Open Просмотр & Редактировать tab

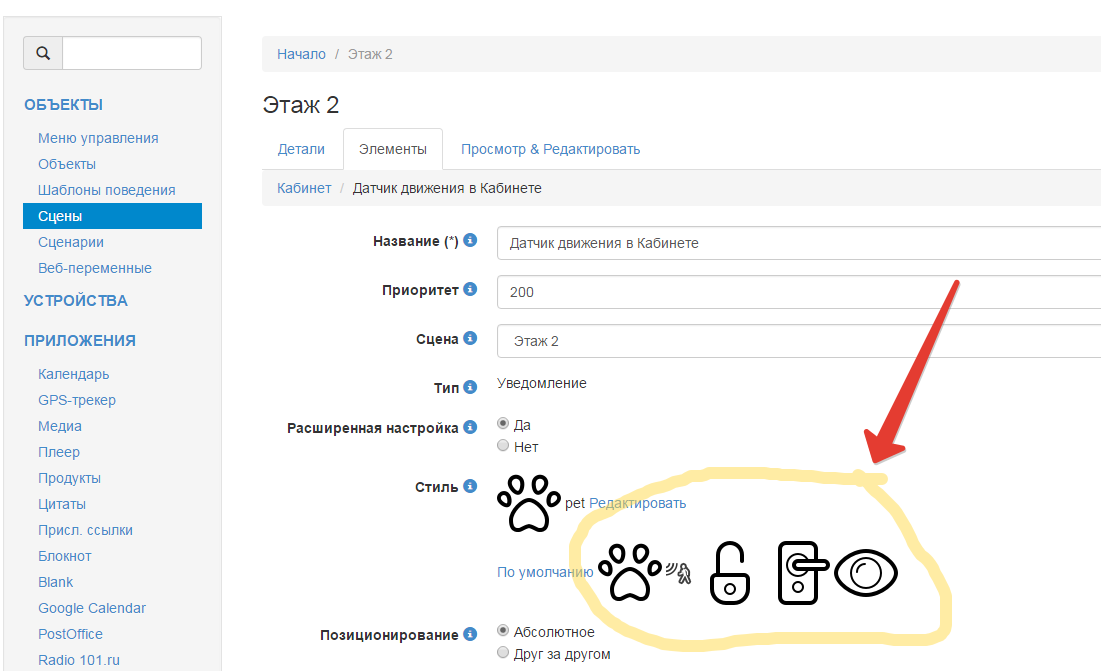(x=550, y=149)
